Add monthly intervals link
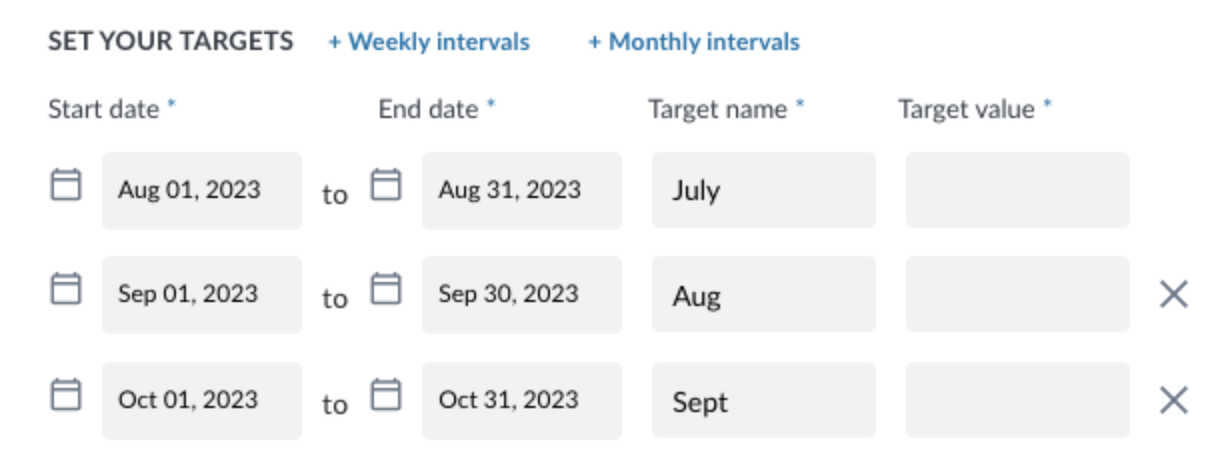The image size is (1218, 464). pyautogui.click(x=694, y=42)
